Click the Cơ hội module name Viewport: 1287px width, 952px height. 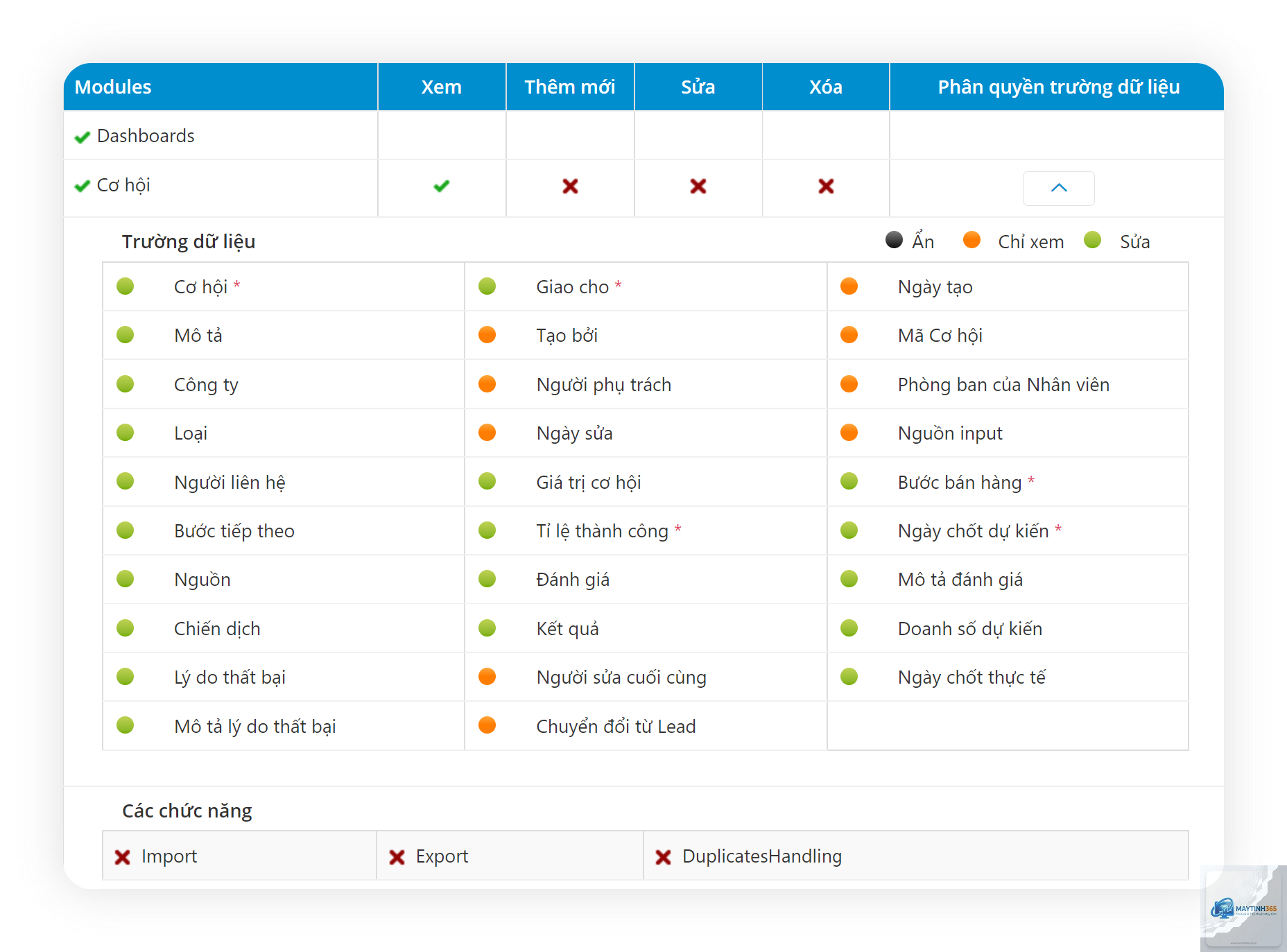tap(123, 185)
